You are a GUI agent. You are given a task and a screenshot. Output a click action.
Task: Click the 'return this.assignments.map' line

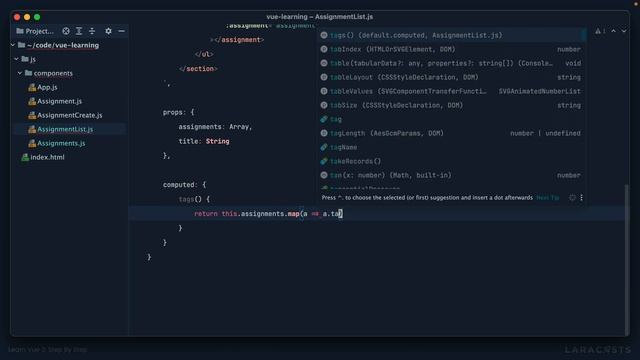coord(268,214)
